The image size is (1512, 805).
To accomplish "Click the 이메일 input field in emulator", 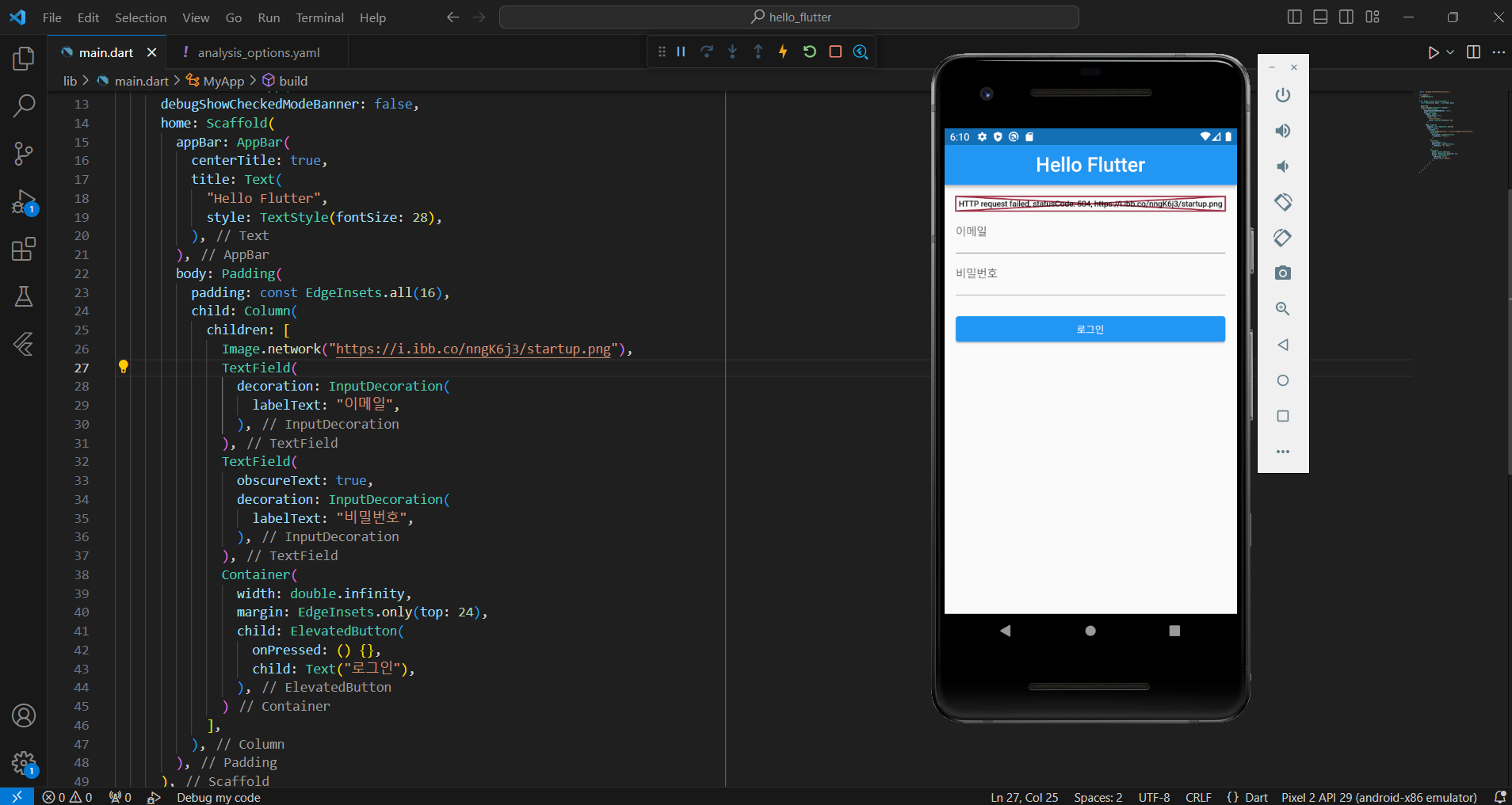I will tap(1090, 236).
